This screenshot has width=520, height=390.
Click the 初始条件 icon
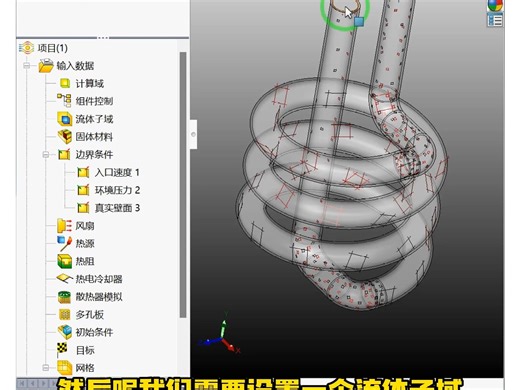(x=65, y=332)
